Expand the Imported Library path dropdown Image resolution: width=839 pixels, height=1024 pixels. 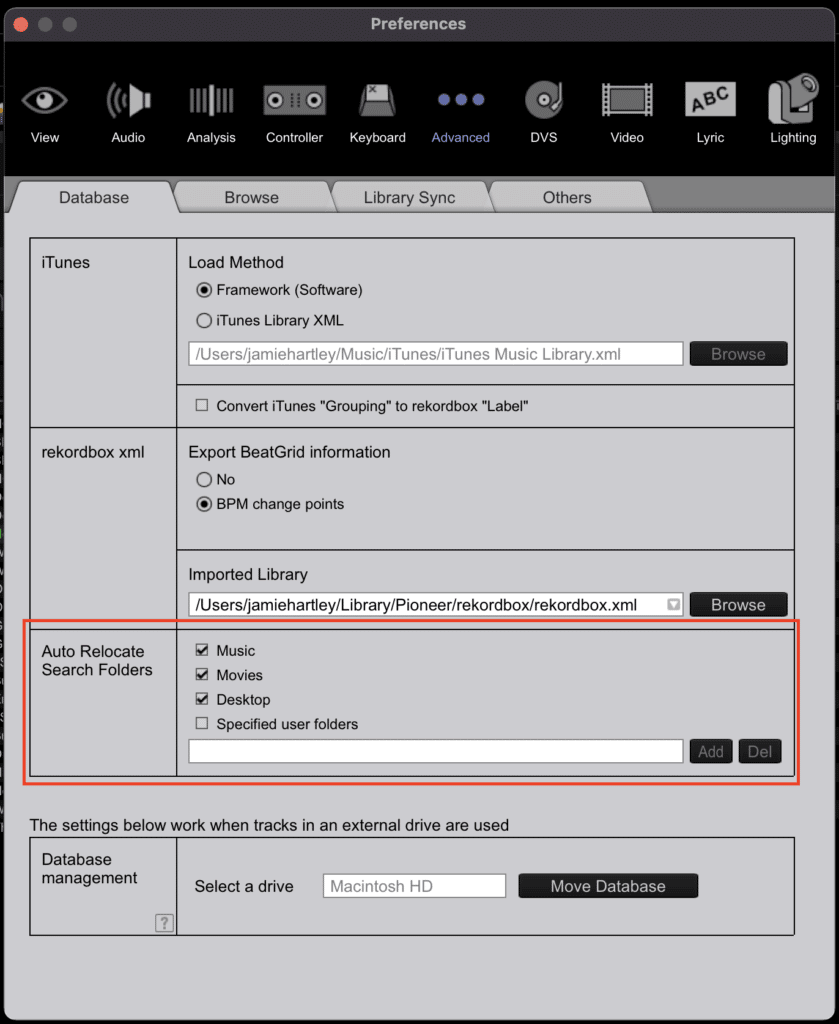(673, 605)
